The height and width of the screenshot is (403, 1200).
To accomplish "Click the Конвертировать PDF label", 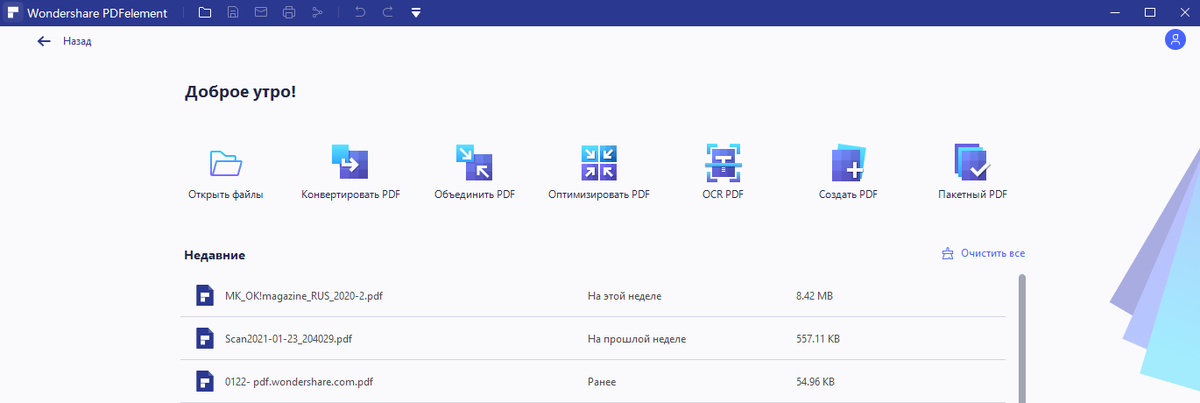I will tap(350, 195).
